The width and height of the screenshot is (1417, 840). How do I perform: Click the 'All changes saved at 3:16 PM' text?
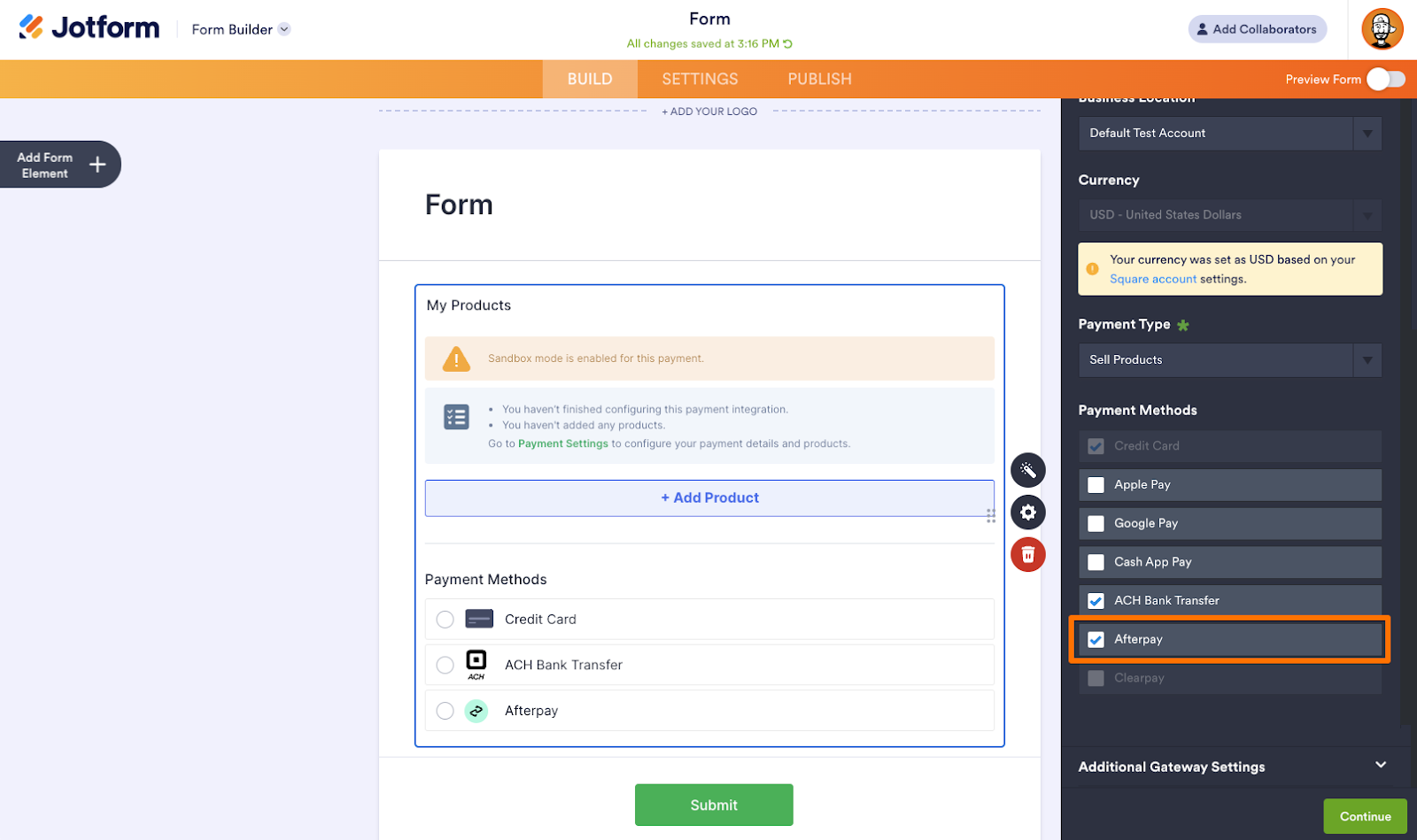703,43
